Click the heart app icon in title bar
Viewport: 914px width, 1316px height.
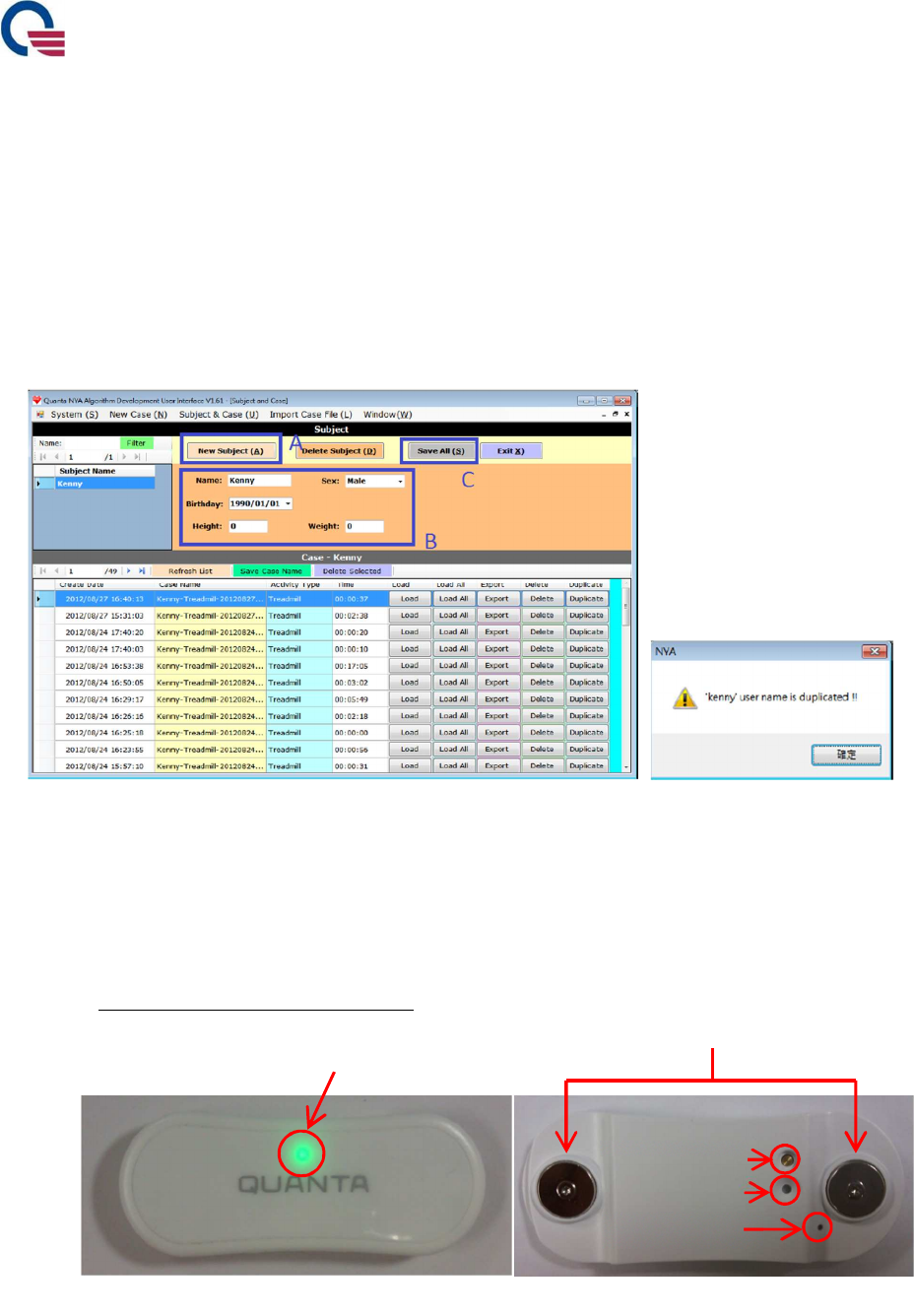(x=36, y=401)
